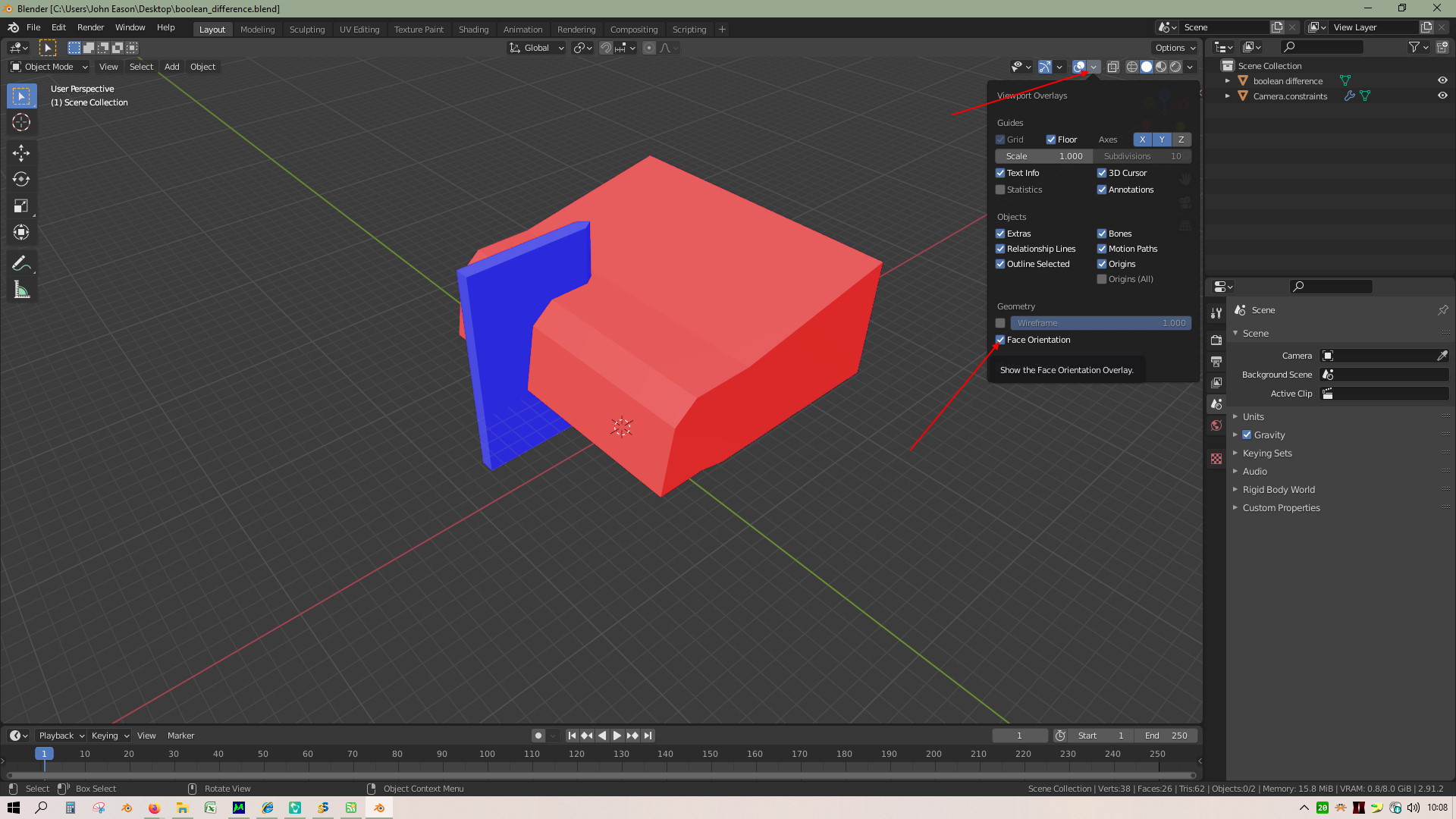Toggle snapping magnet icon
This screenshot has width=1456, height=819.
pyautogui.click(x=606, y=48)
